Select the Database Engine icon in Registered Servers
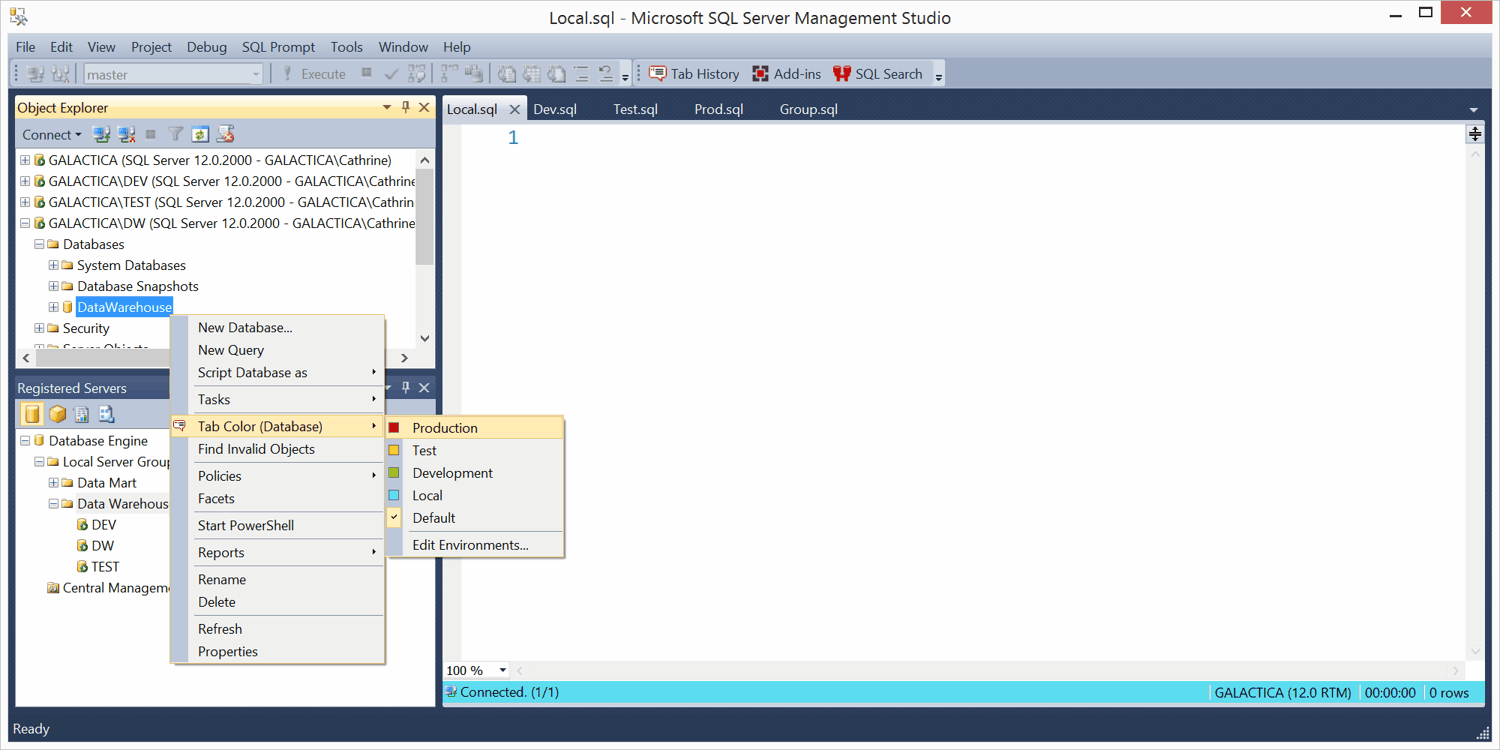The height and width of the screenshot is (750, 1500). (32, 414)
